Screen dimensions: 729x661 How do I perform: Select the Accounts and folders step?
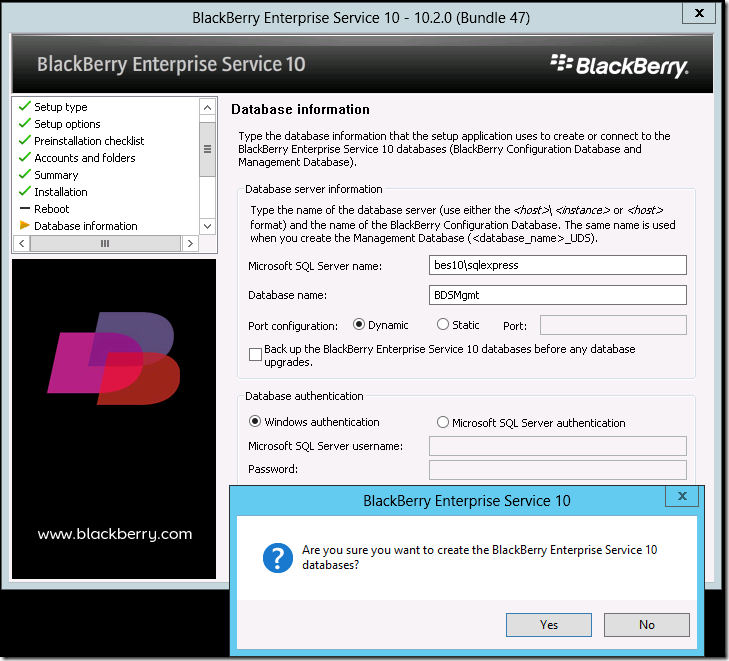tap(85, 158)
